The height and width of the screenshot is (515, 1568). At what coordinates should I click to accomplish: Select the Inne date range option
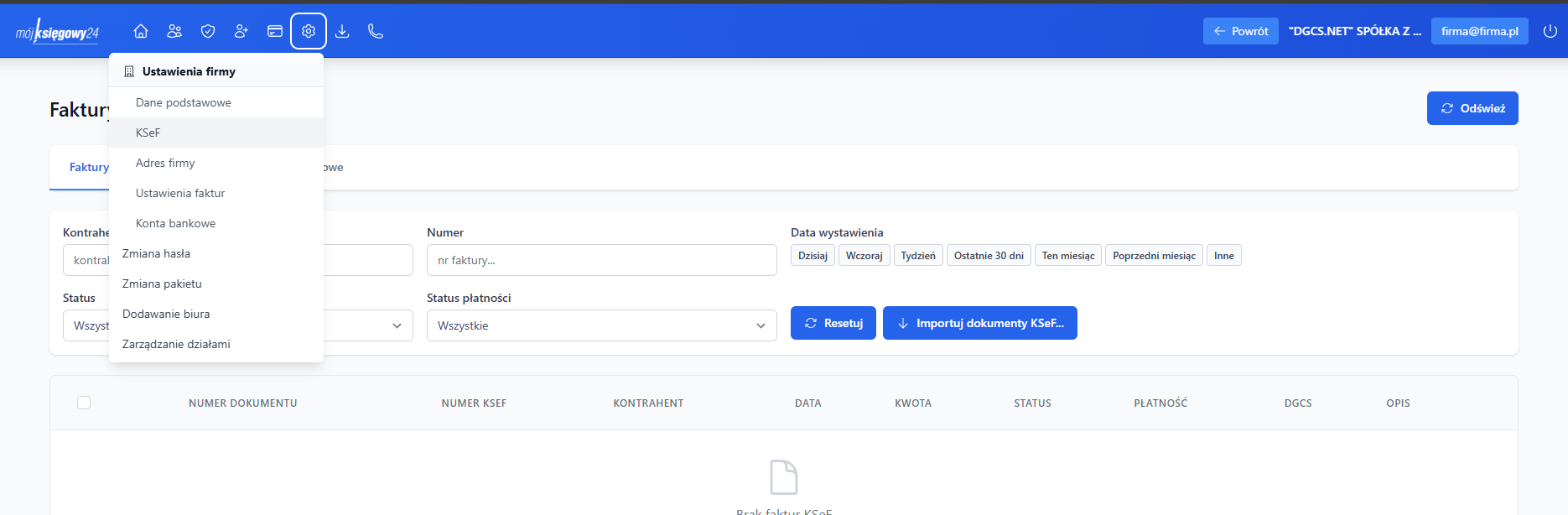point(1223,256)
